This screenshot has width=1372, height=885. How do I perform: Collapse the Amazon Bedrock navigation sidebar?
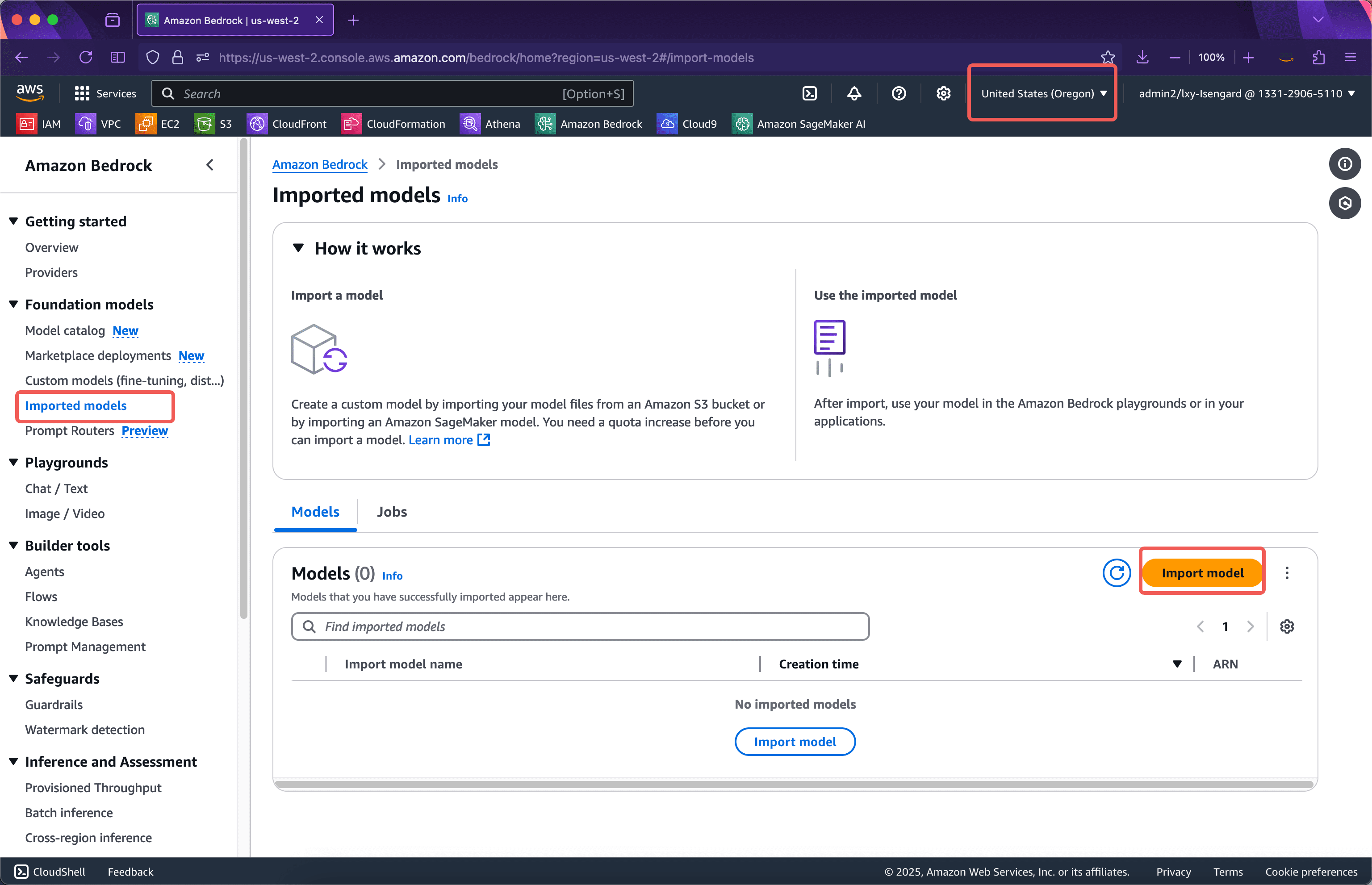(x=210, y=164)
